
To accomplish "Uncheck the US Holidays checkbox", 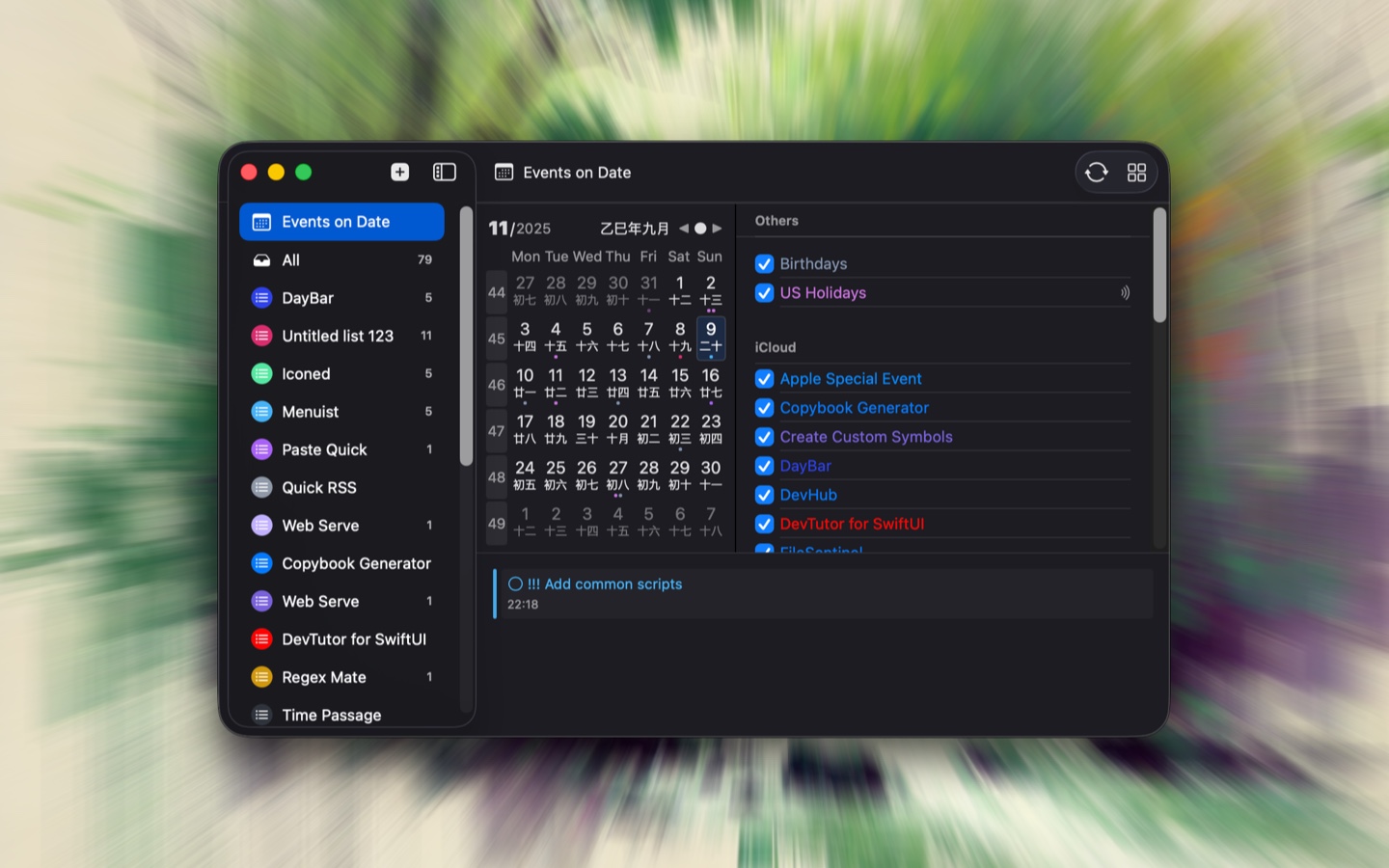I will (764, 292).
